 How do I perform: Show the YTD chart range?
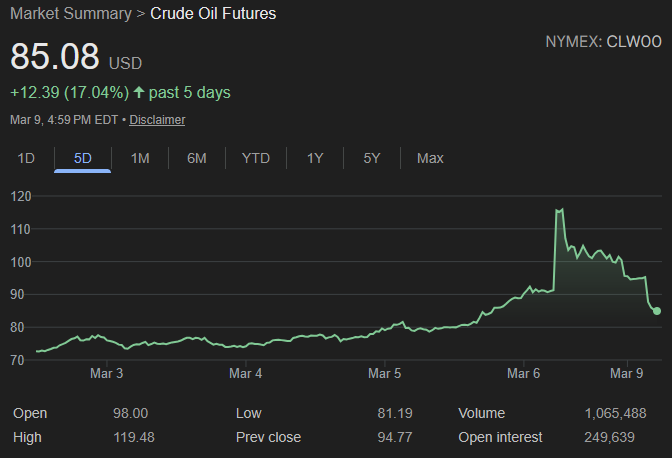click(x=256, y=158)
